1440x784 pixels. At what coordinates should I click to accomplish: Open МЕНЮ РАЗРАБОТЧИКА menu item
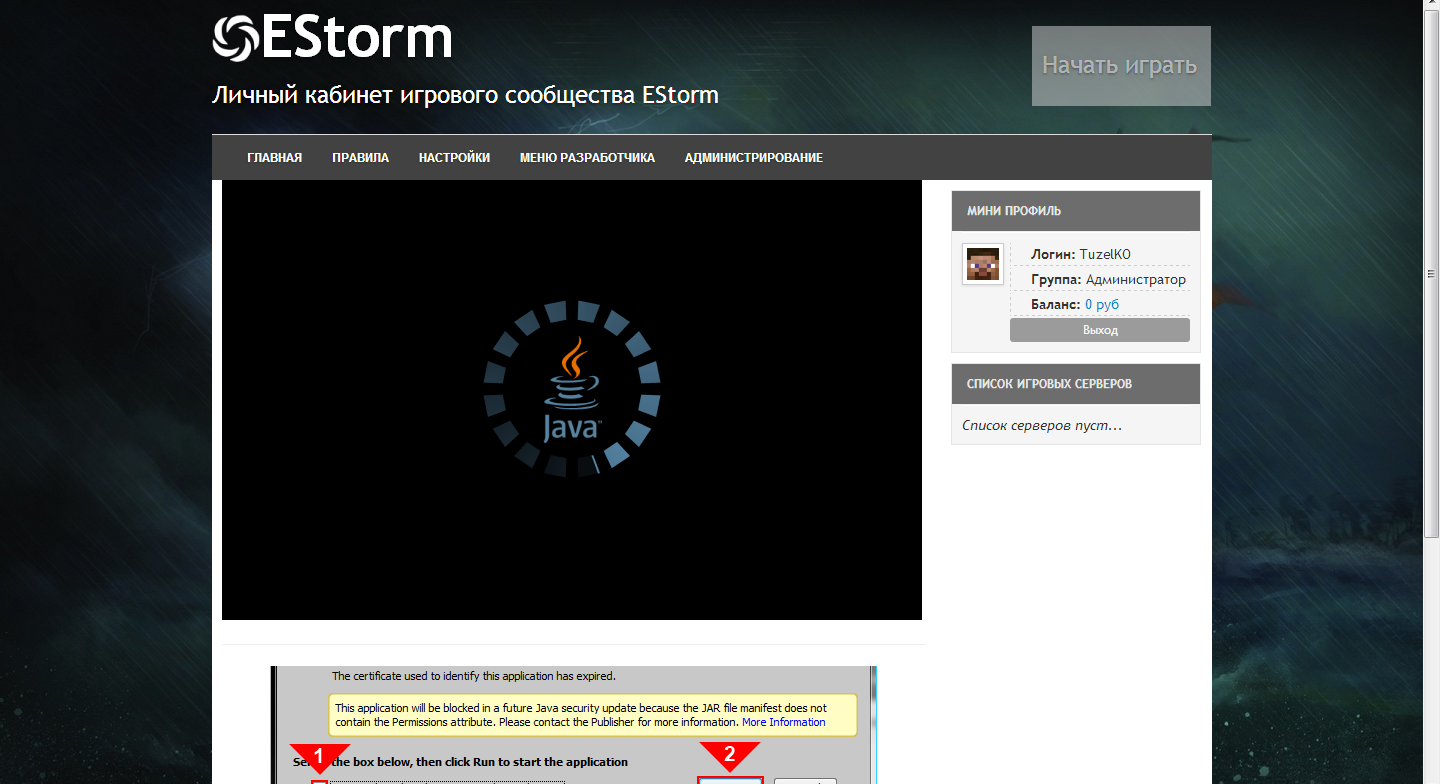click(587, 158)
